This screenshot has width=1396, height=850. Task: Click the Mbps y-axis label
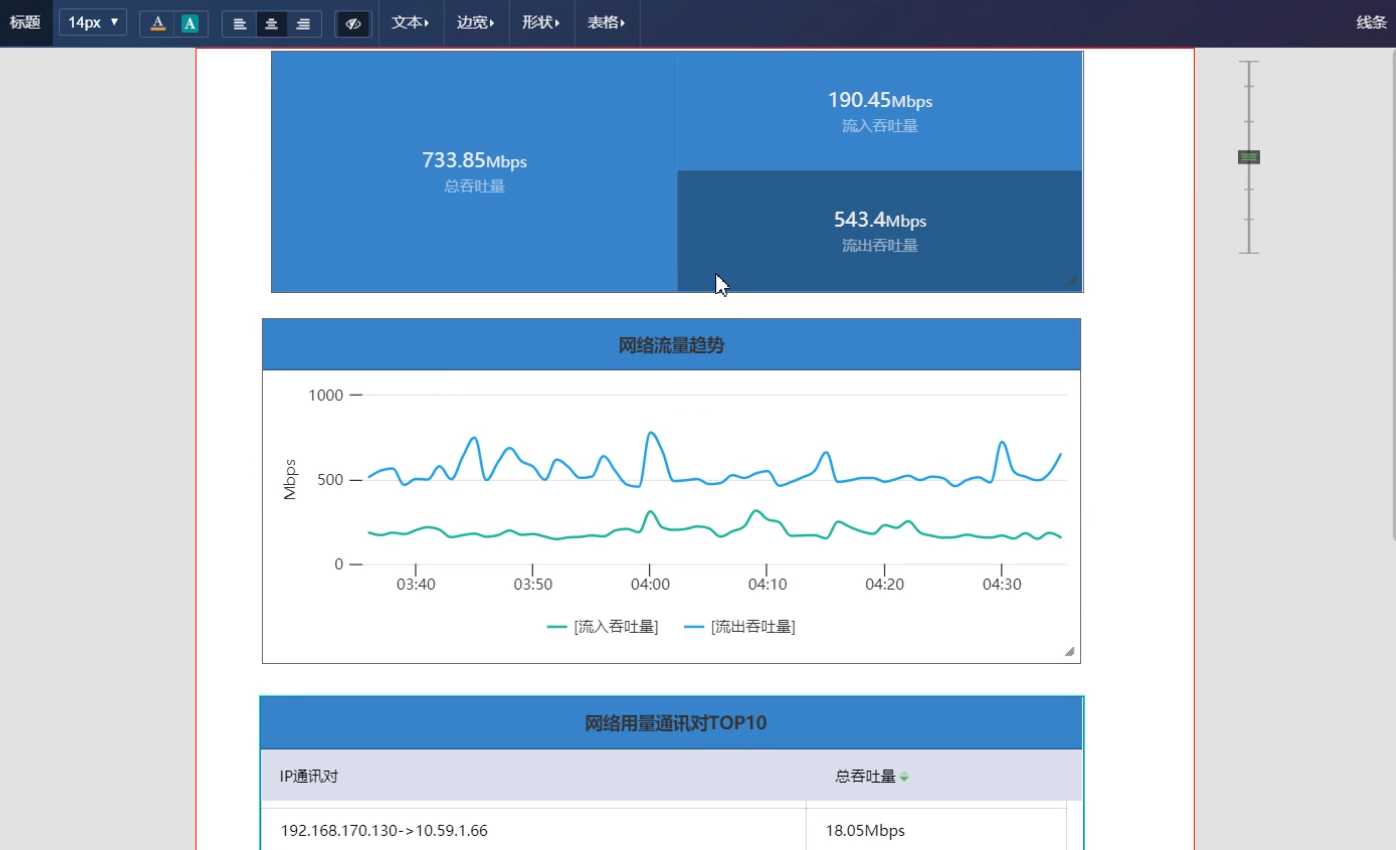[x=290, y=480]
